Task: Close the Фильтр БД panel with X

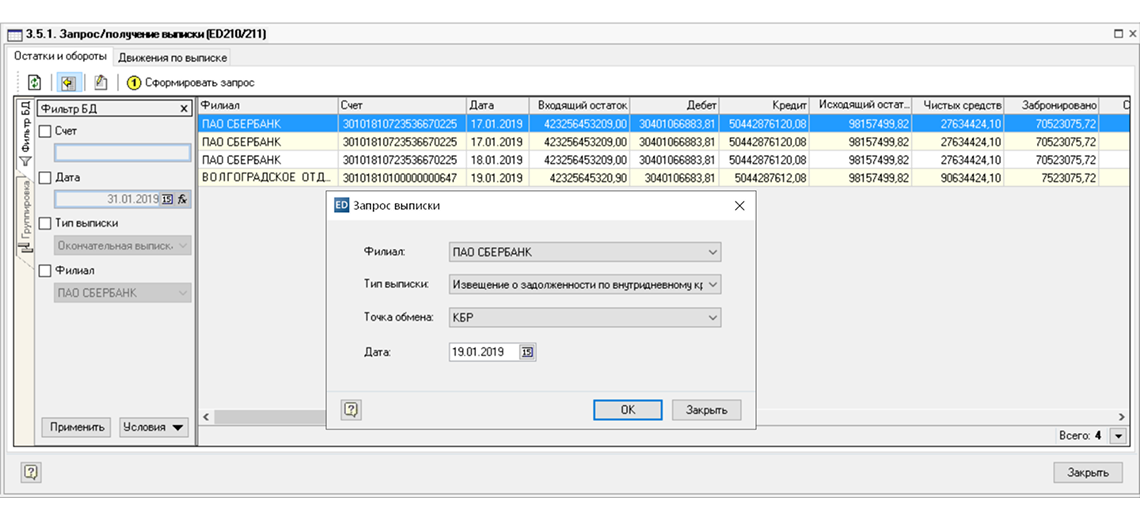Action: [184, 108]
